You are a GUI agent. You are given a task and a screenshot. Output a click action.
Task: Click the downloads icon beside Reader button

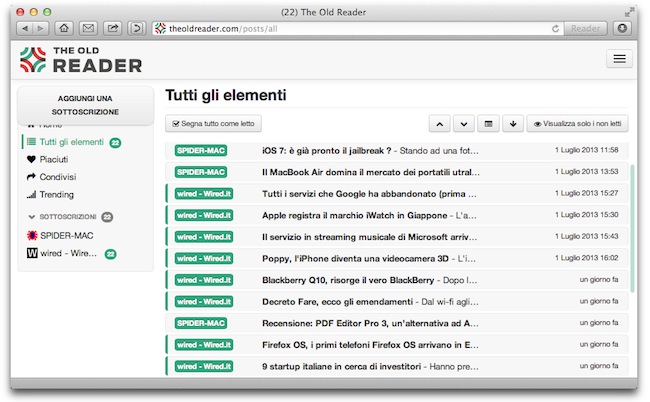pyautogui.click(x=622, y=29)
